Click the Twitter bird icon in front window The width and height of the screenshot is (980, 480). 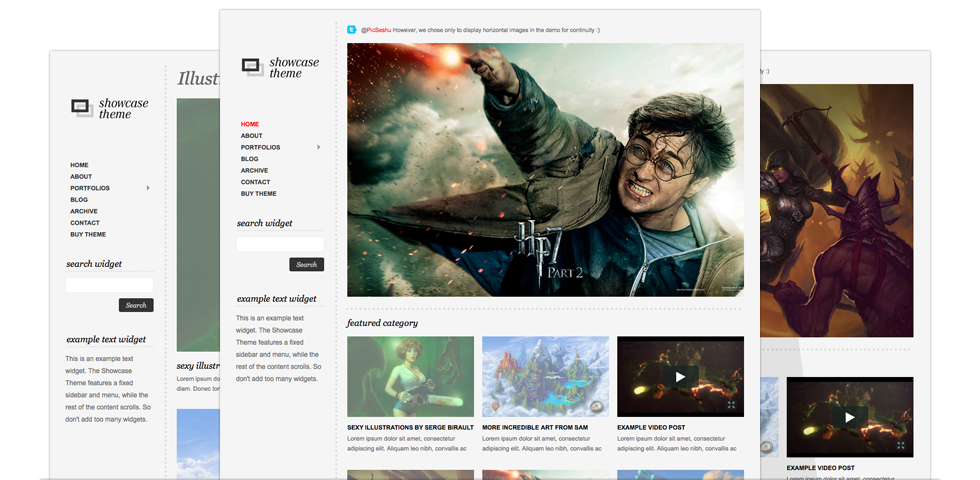point(352,29)
